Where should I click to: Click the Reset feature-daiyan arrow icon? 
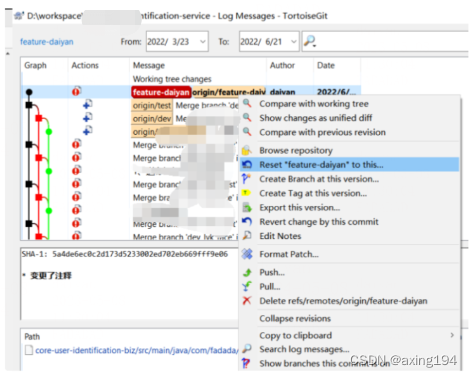click(x=247, y=164)
